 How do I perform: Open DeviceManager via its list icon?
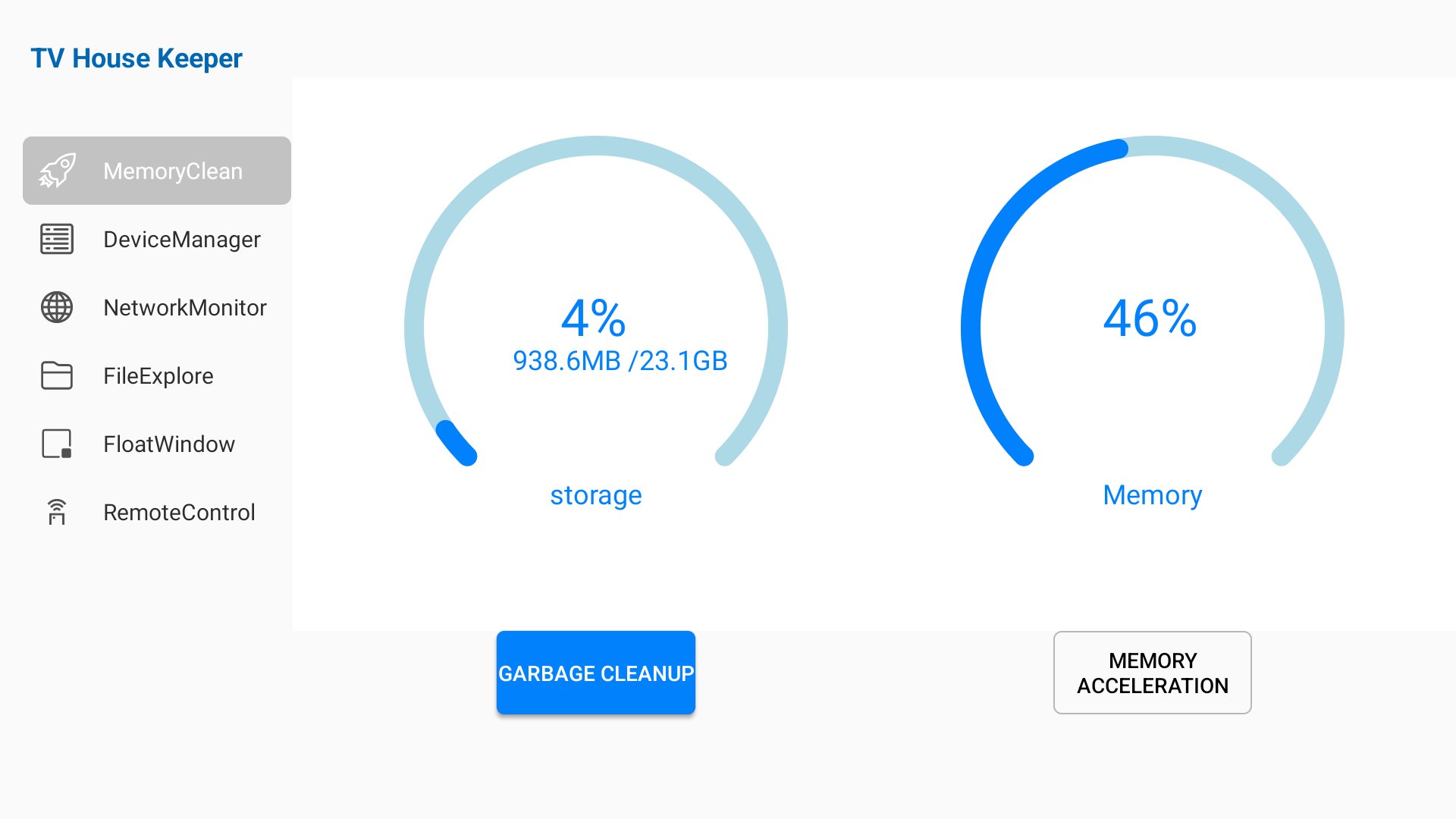tap(55, 239)
